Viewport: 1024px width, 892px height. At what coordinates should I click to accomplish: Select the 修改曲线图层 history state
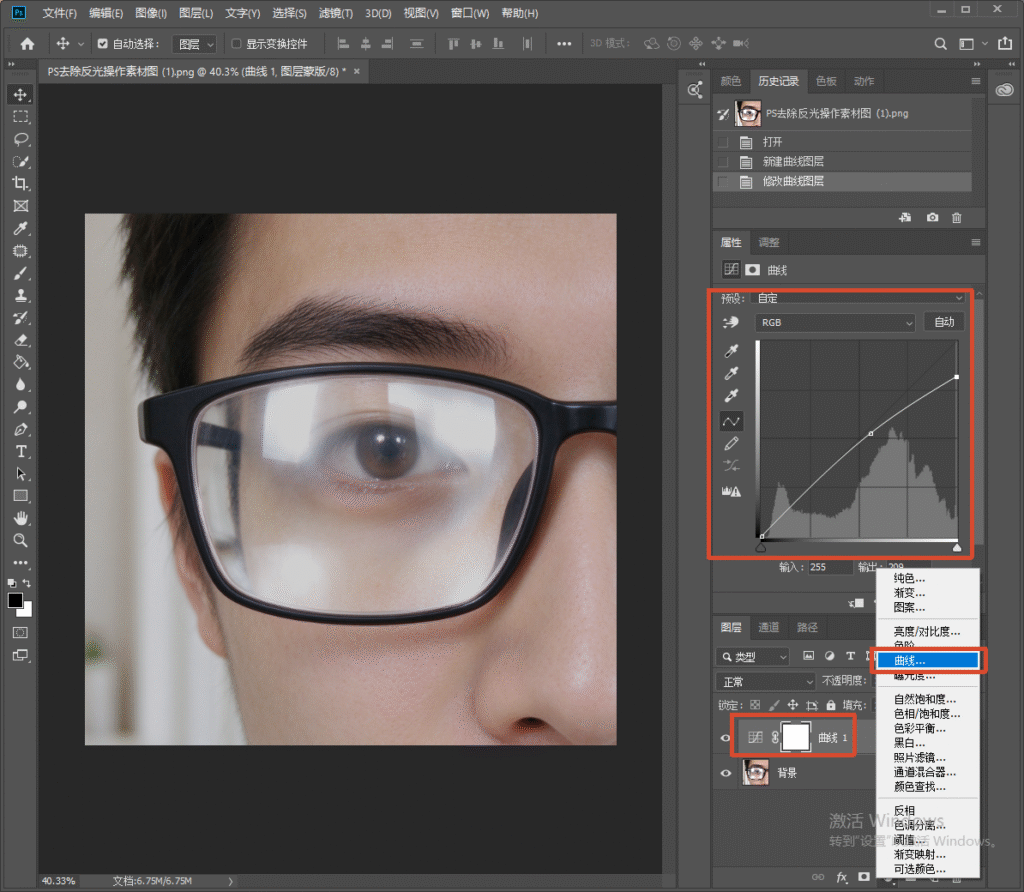tap(842, 181)
